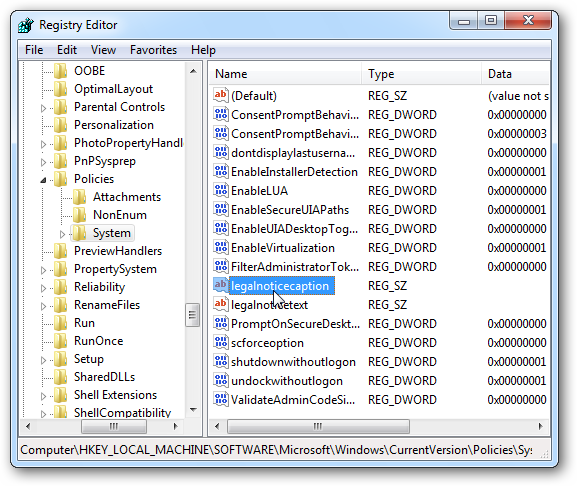Viewport: 577px width, 486px height.
Task: Open the Edit menu
Action: point(67,50)
